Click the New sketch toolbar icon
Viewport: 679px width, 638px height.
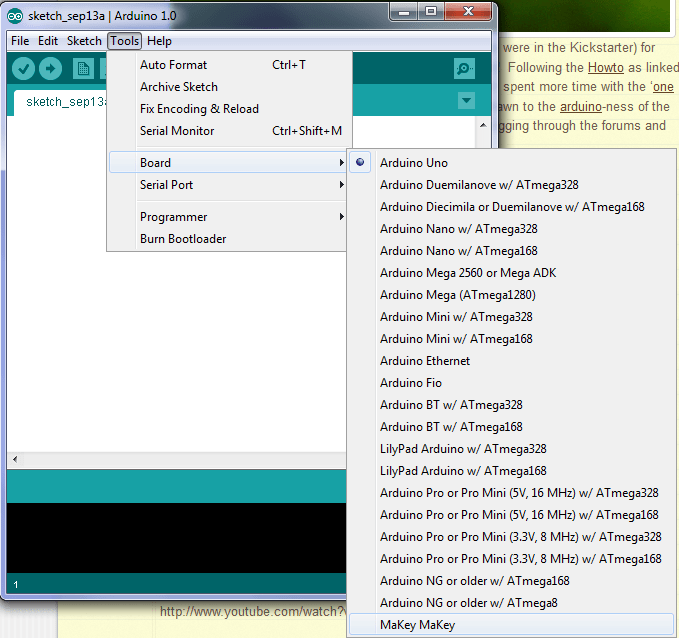pyautogui.click(x=83, y=68)
